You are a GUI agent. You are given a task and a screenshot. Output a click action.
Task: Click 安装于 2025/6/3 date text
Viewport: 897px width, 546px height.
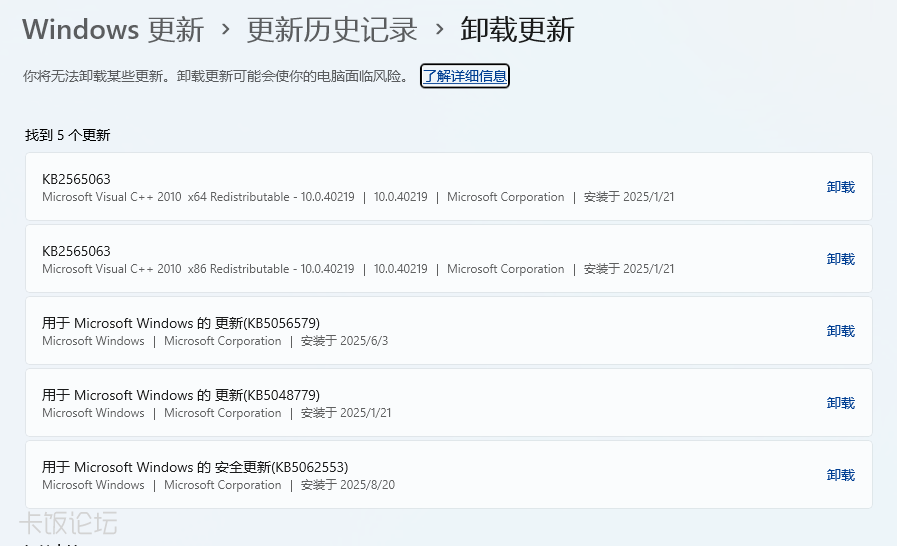(344, 341)
